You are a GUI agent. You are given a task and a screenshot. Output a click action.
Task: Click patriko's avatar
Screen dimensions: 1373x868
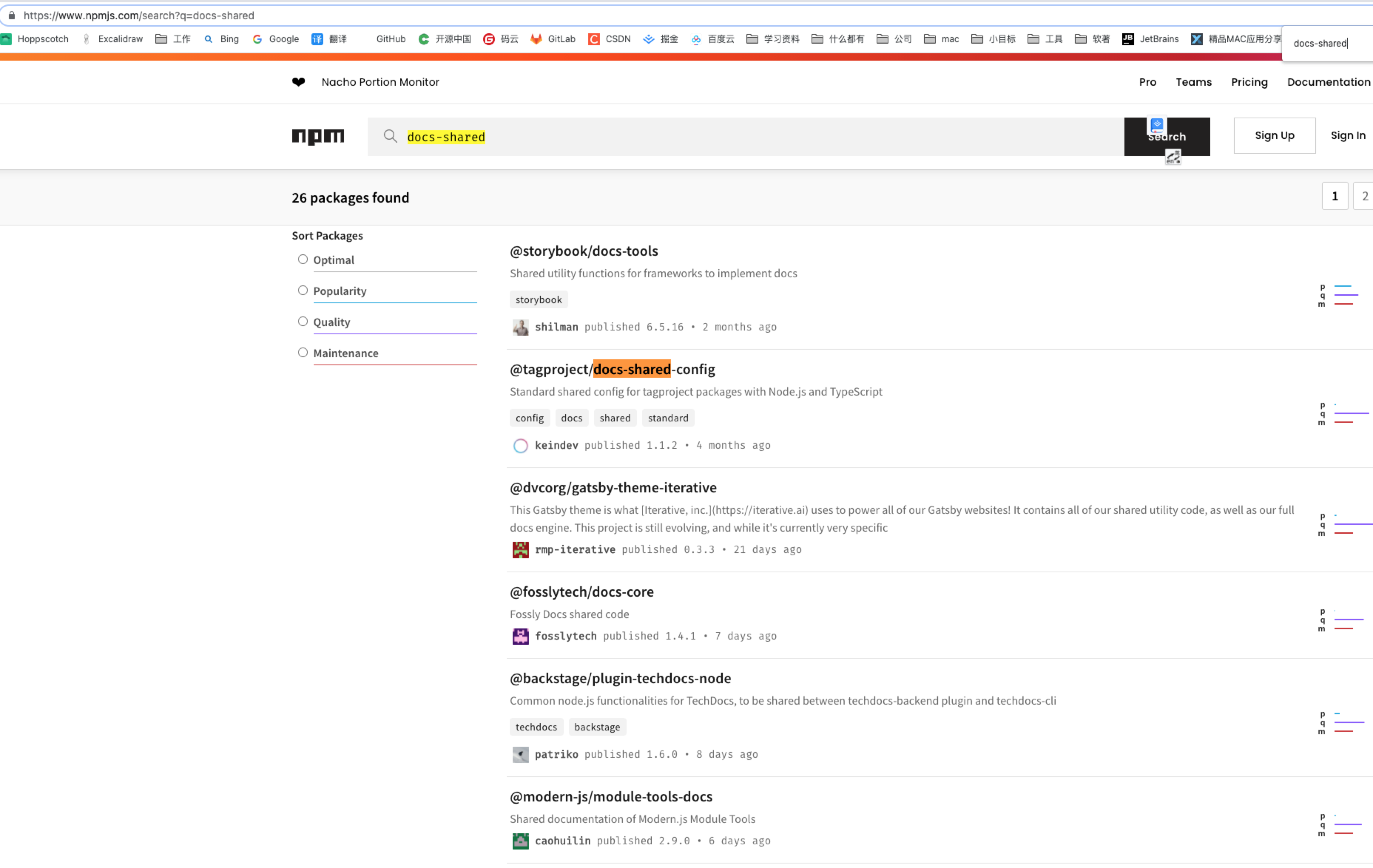click(x=520, y=755)
